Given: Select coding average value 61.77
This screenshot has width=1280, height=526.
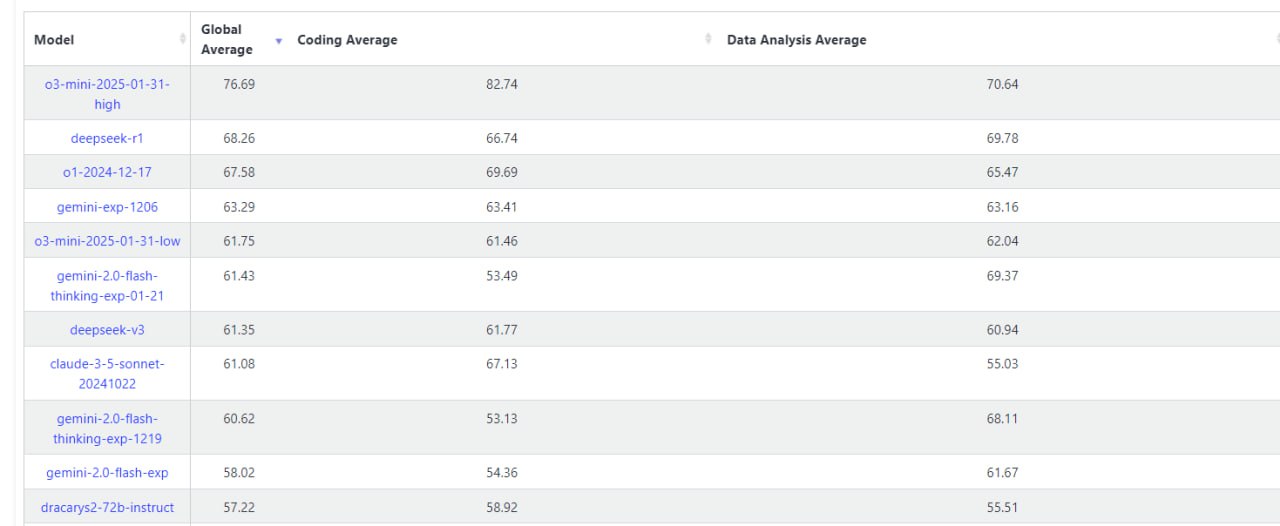Looking at the screenshot, I should [x=502, y=329].
